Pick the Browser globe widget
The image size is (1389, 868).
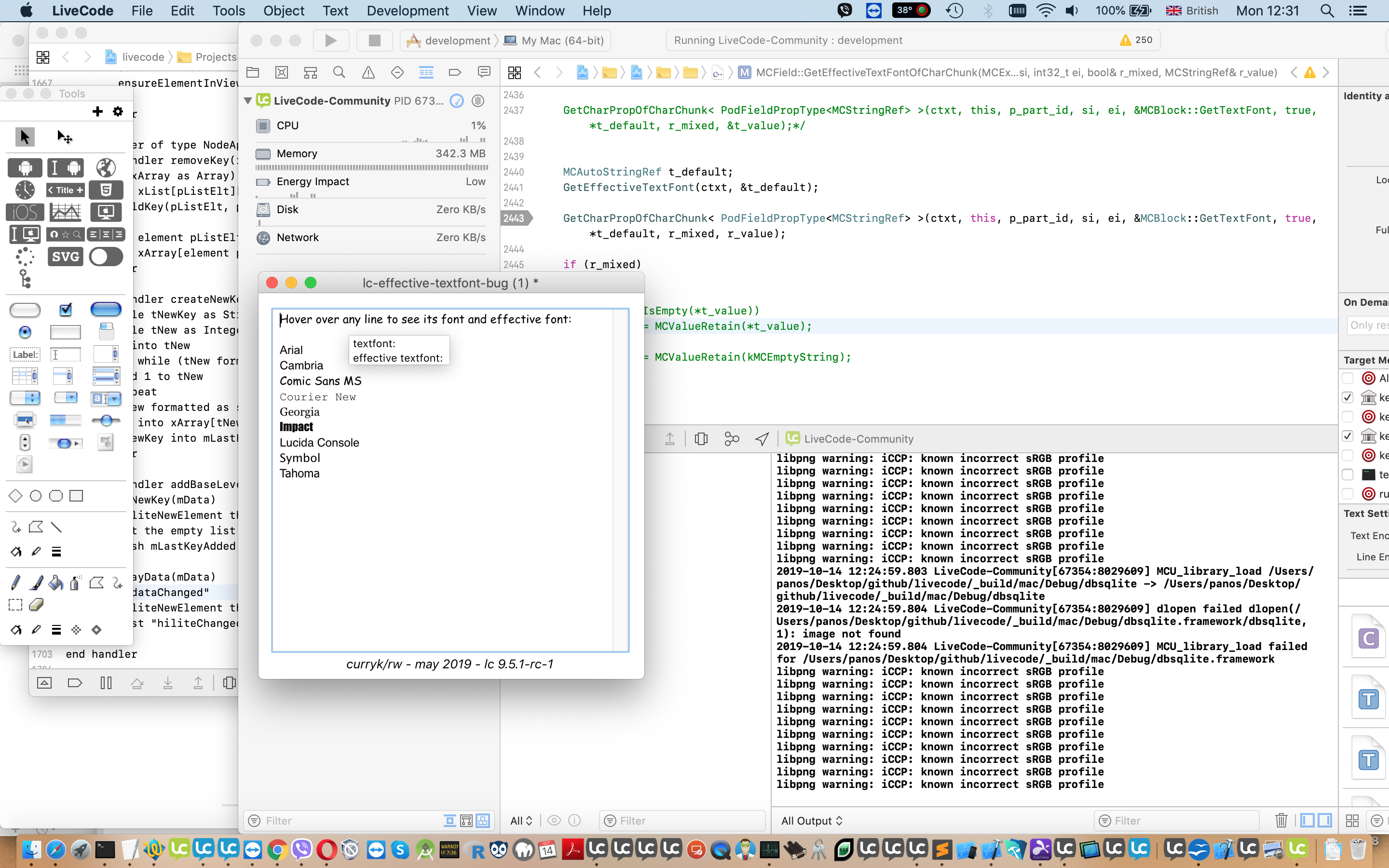pyautogui.click(x=106, y=168)
